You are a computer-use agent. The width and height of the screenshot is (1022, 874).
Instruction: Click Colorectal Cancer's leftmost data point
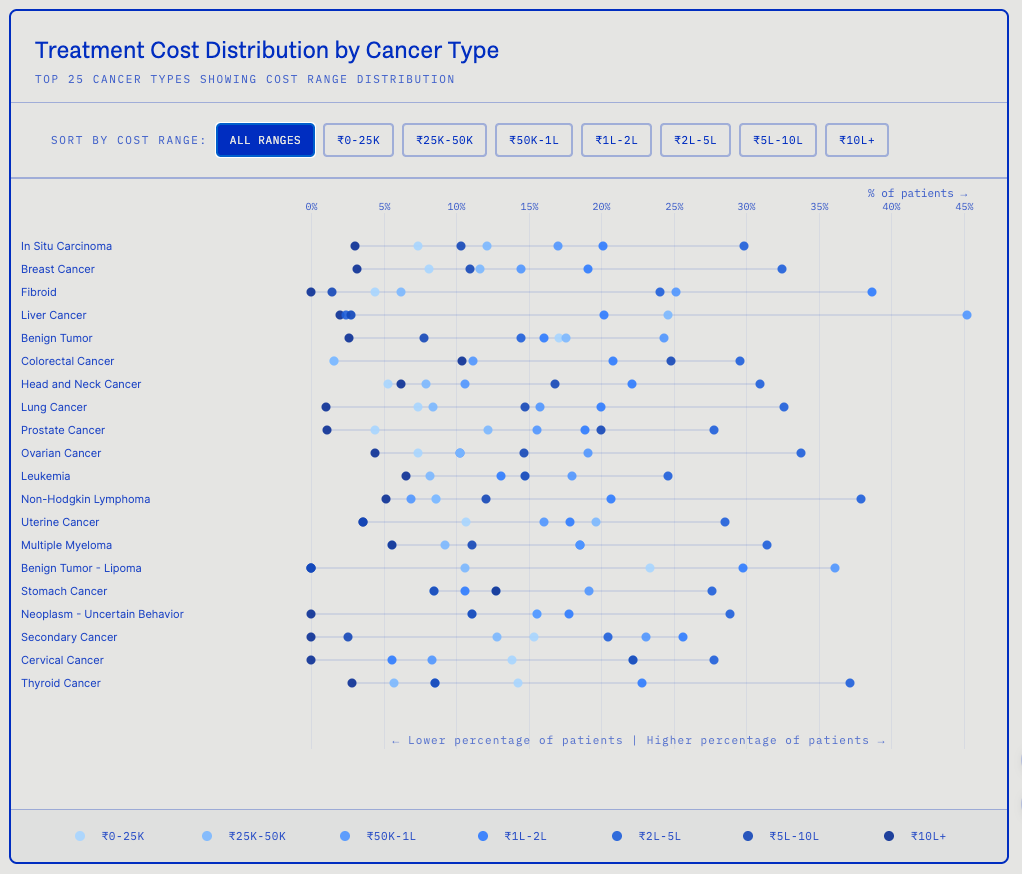(x=334, y=361)
